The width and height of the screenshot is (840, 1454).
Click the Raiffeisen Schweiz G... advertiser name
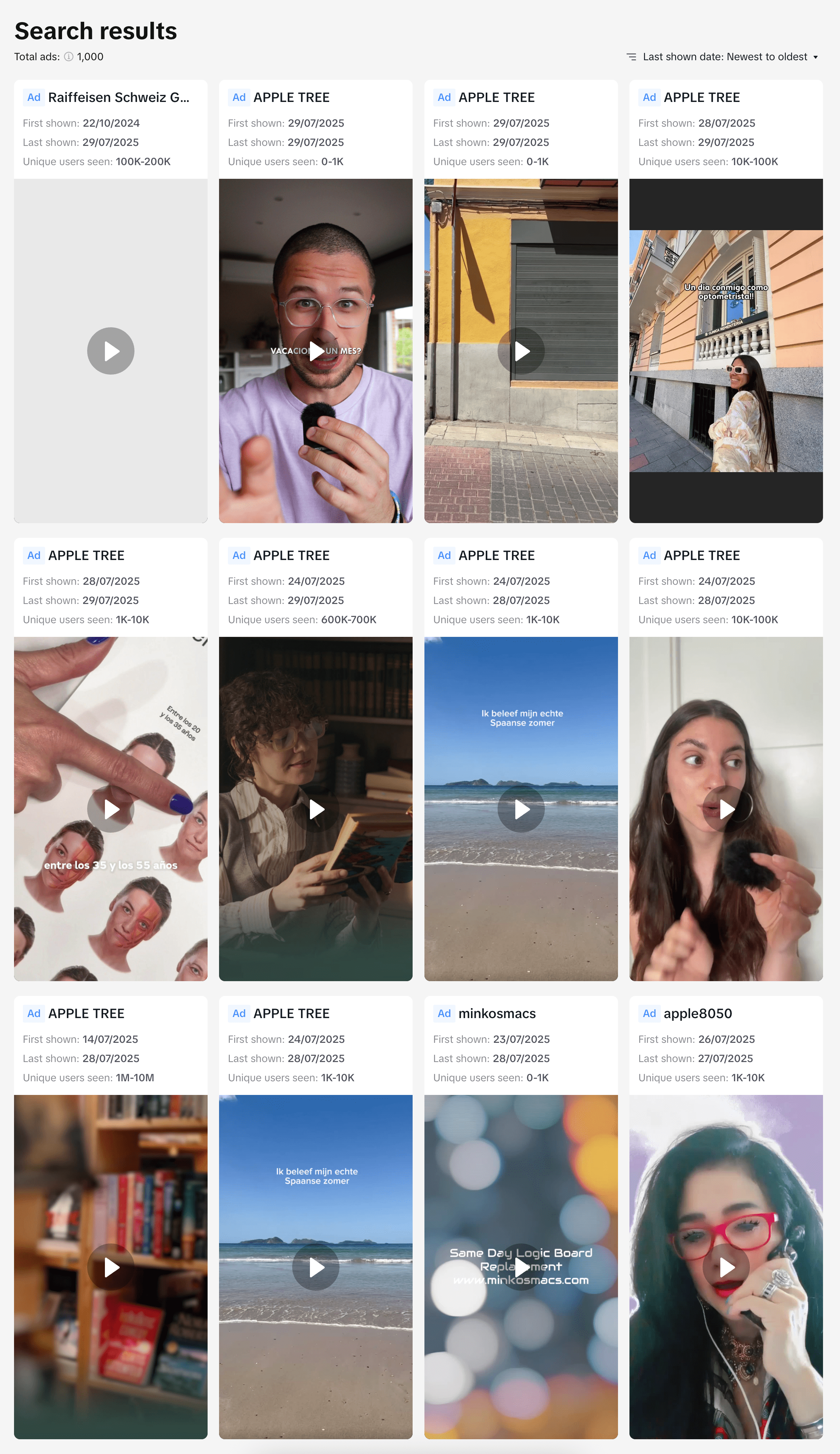pyautogui.click(x=118, y=98)
